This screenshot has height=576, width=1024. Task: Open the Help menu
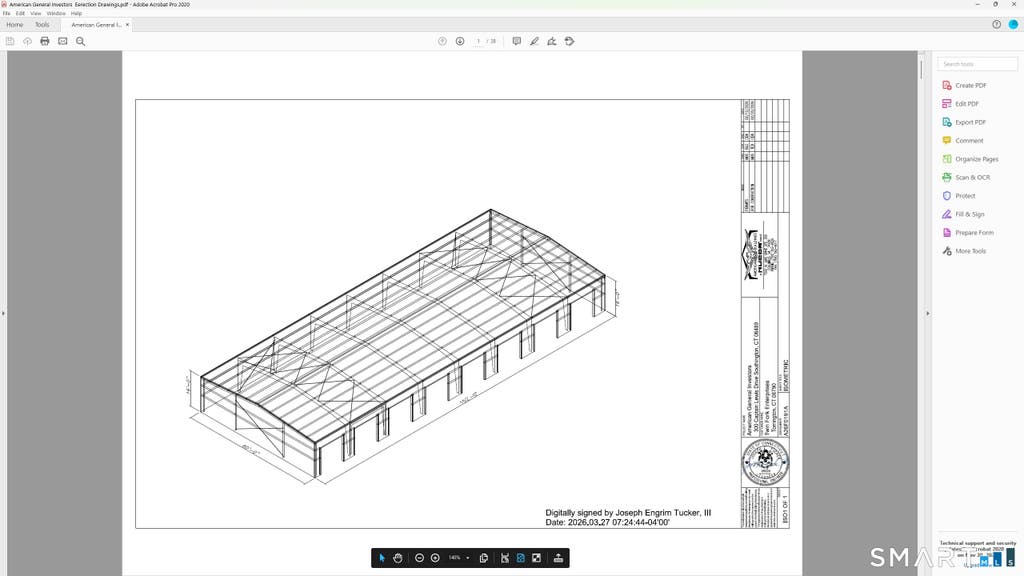pos(76,13)
